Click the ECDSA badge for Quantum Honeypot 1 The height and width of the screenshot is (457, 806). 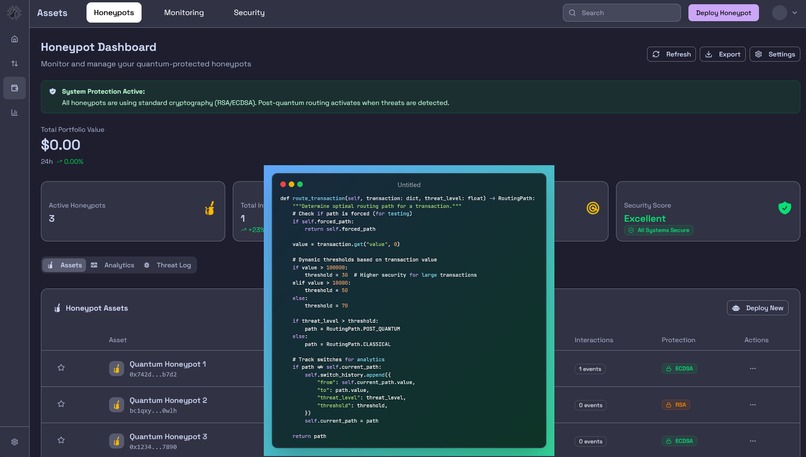pyautogui.click(x=680, y=369)
